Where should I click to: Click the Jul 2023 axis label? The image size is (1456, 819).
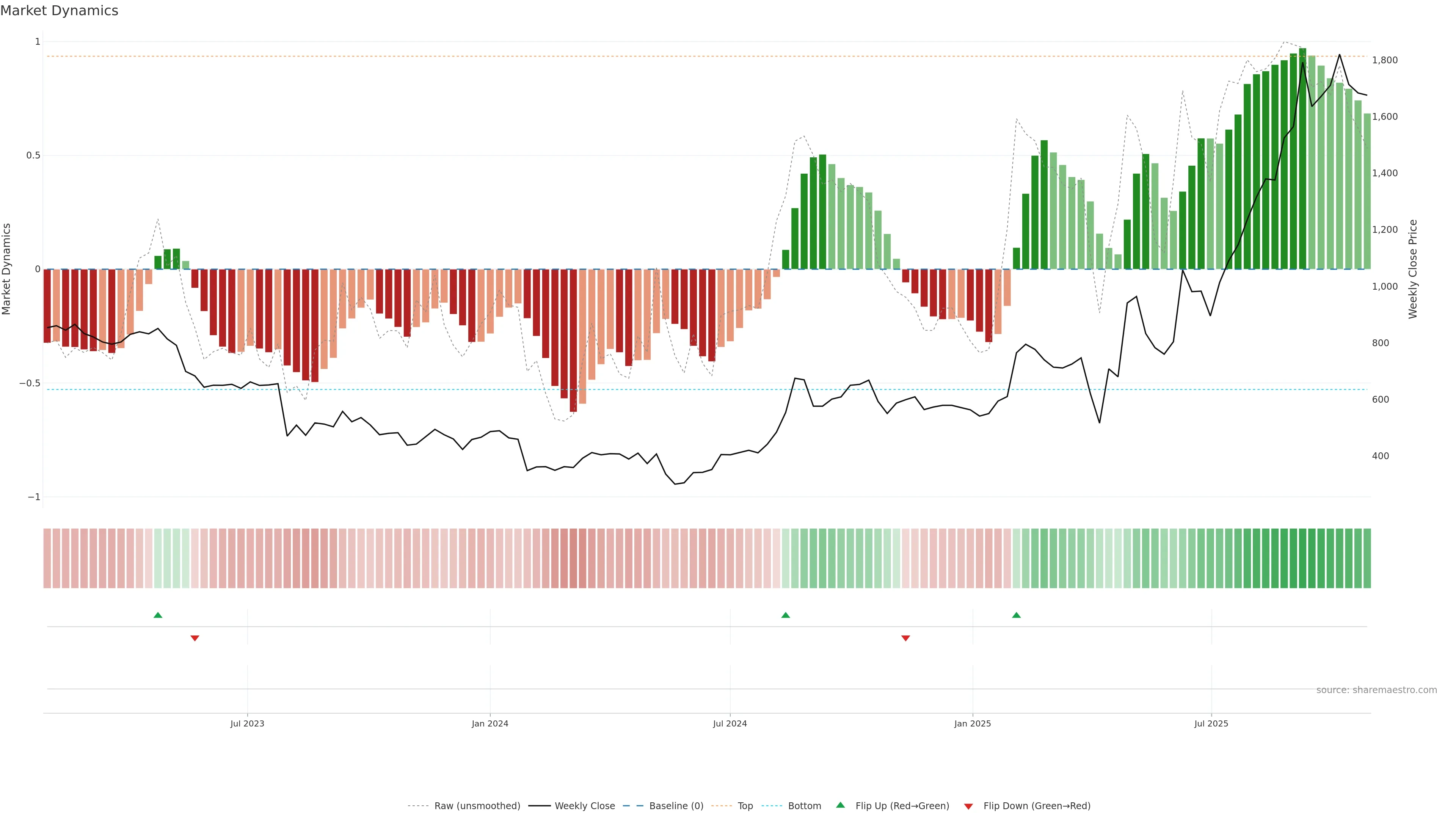[247, 723]
